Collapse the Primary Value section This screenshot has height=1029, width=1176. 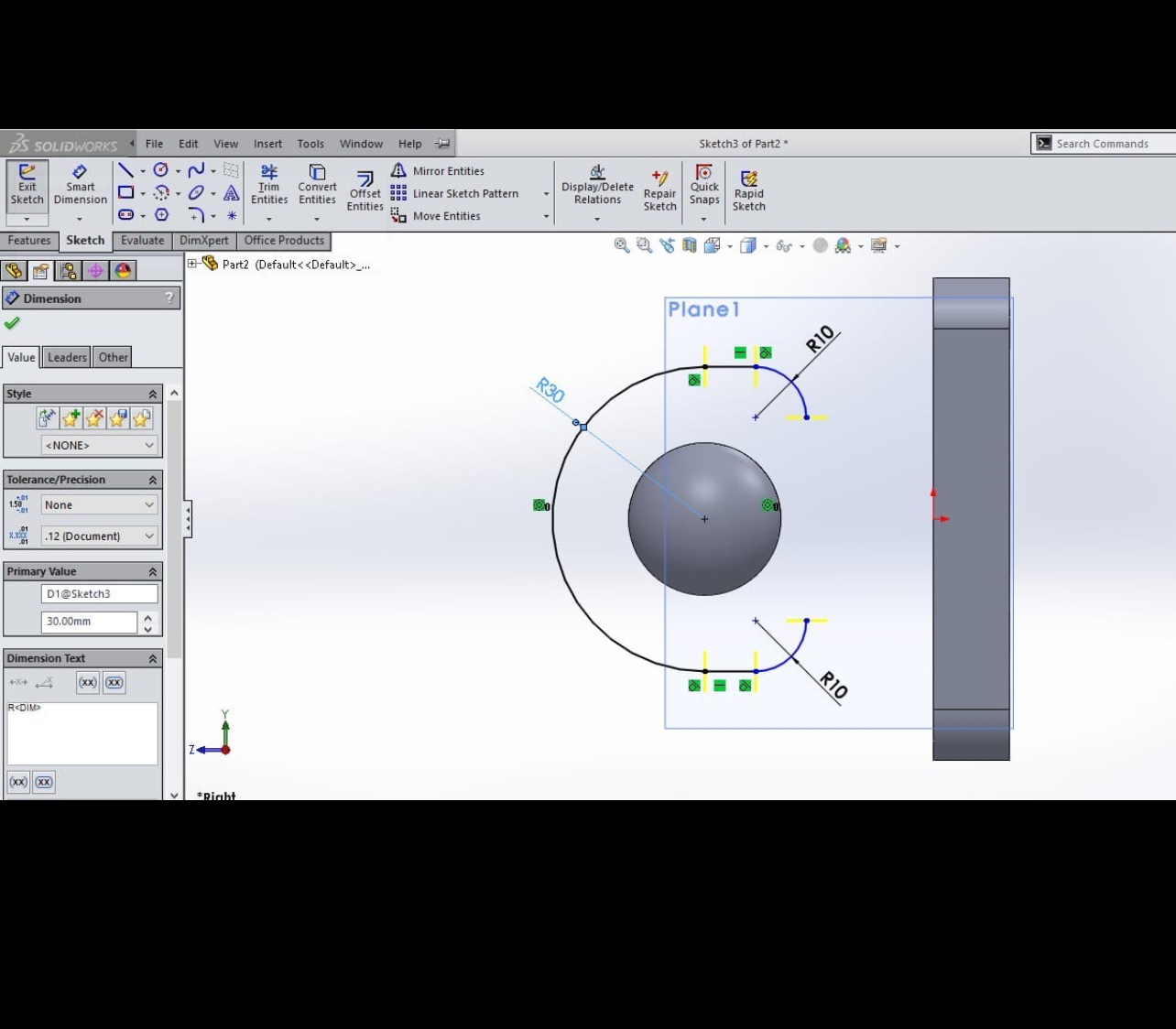[153, 571]
